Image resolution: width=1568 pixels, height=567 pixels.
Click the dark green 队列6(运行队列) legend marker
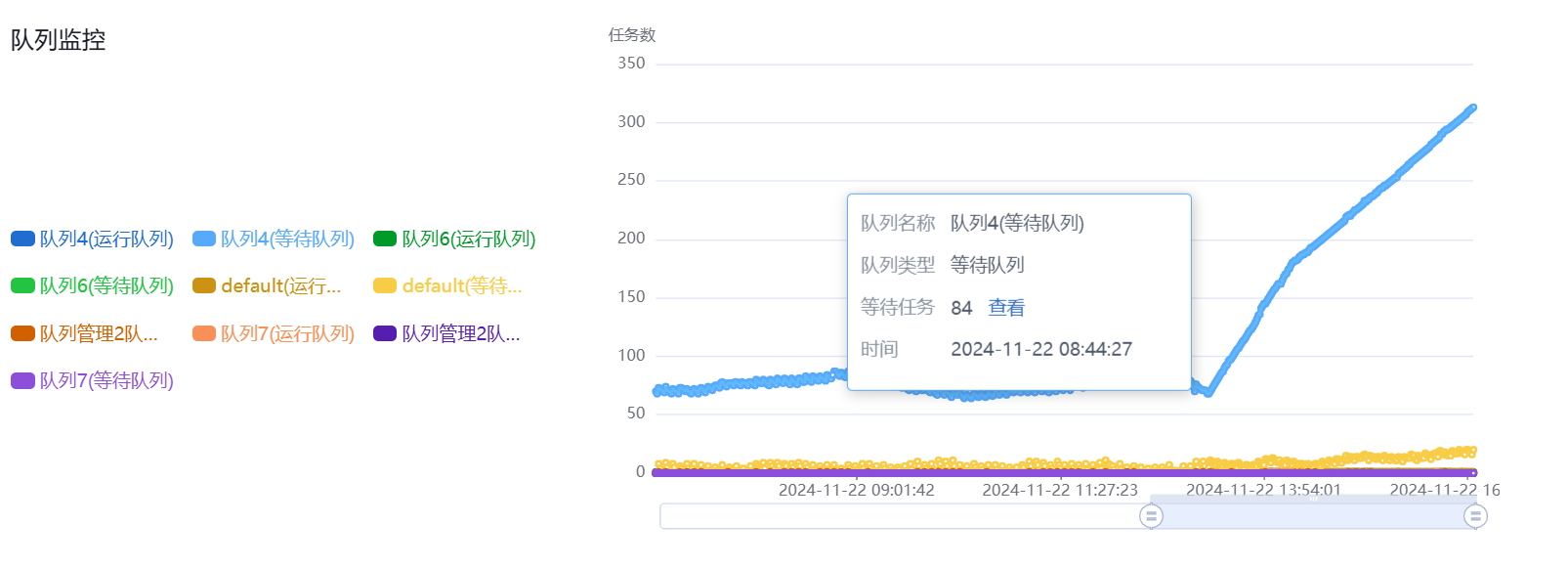tap(385, 239)
